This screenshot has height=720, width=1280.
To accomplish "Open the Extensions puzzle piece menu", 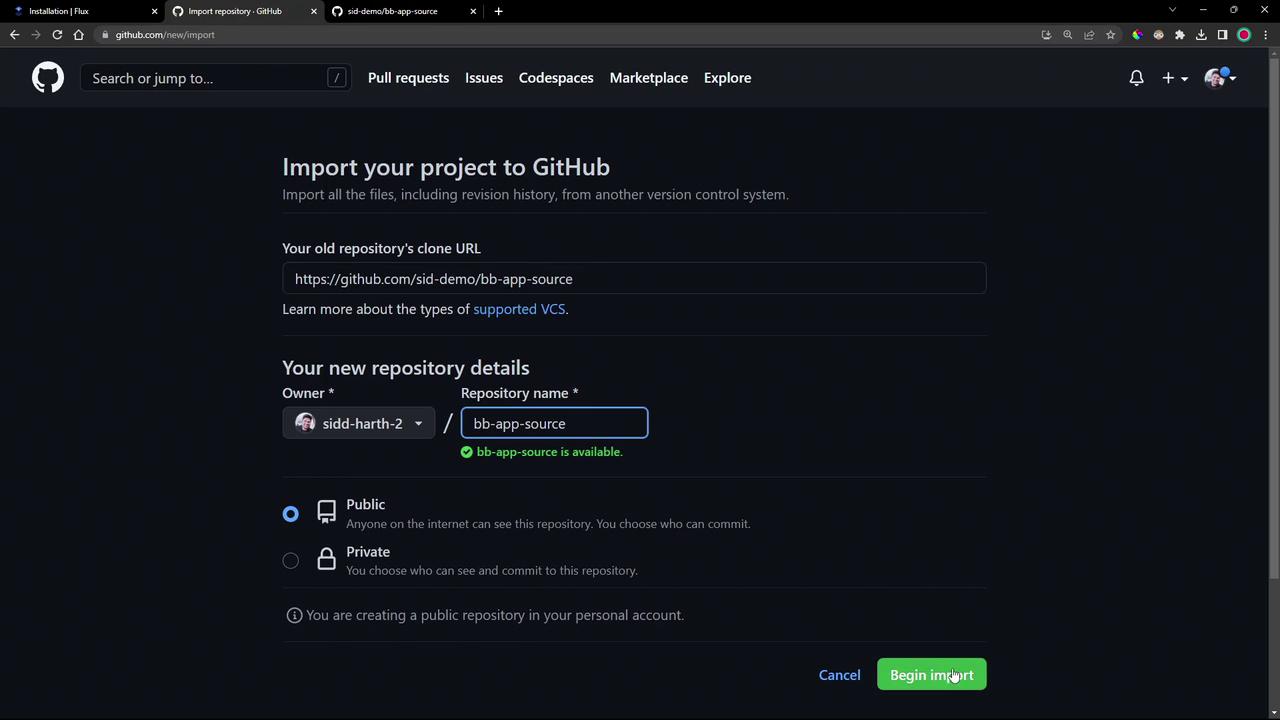I will pyautogui.click(x=1180, y=35).
